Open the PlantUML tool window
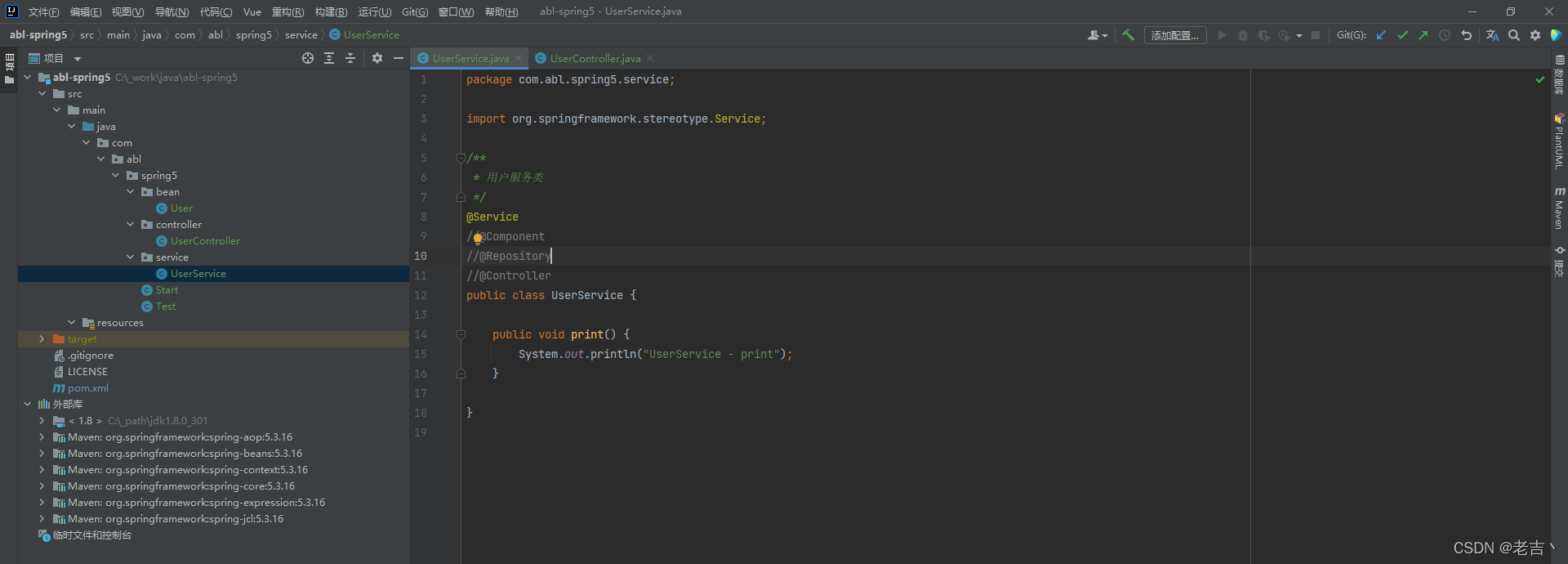The width and height of the screenshot is (1568, 564). coord(1559,141)
